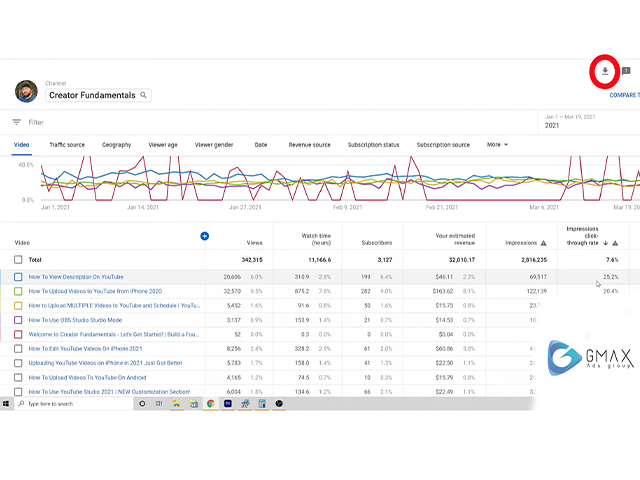Switch to Subscription status tab
Screen dimensions: 640x480
tap(373, 145)
